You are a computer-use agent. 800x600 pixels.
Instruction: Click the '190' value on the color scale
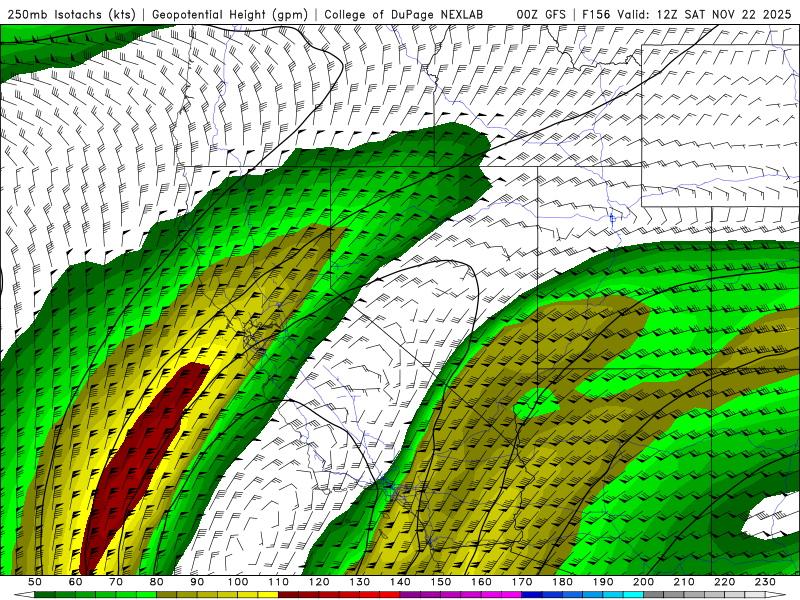coord(603,582)
